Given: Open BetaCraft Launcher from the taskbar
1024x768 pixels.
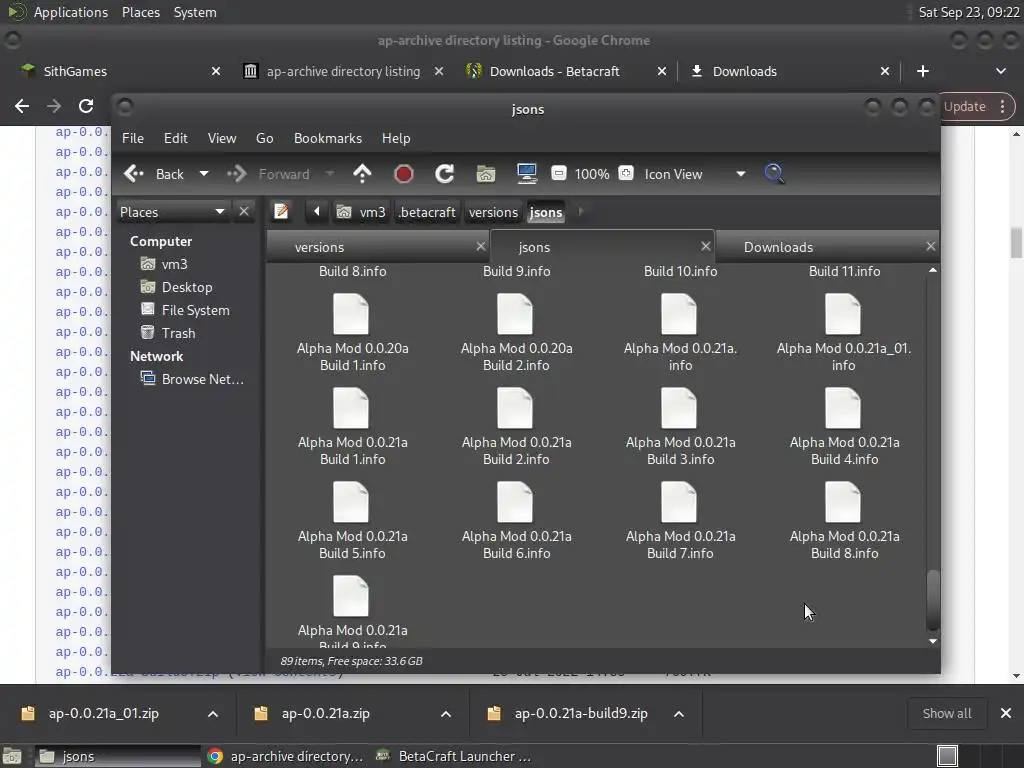Looking at the screenshot, I should pyautogui.click(x=455, y=756).
